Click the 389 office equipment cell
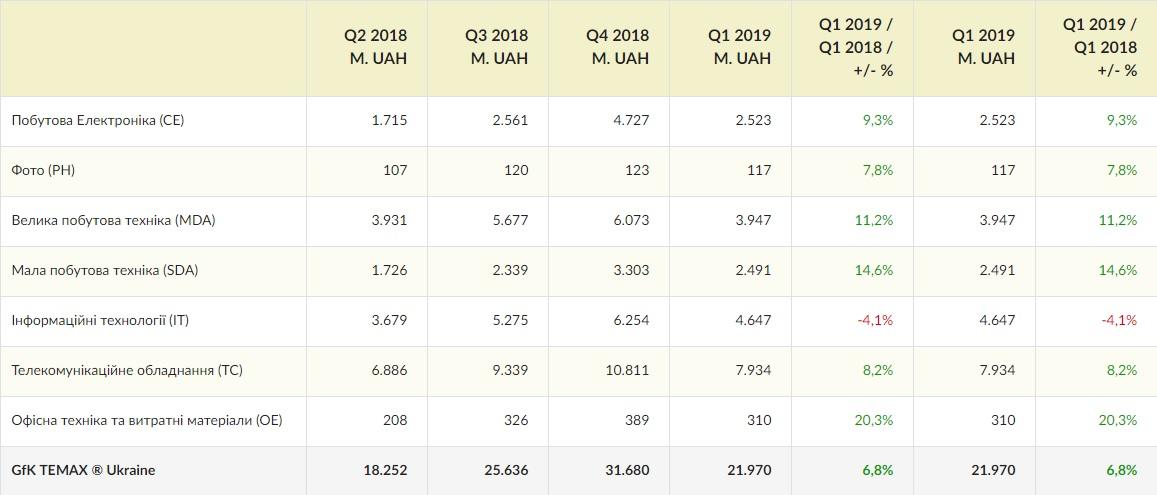Image resolution: width=1157 pixels, height=495 pixels. tap(636, 420)
